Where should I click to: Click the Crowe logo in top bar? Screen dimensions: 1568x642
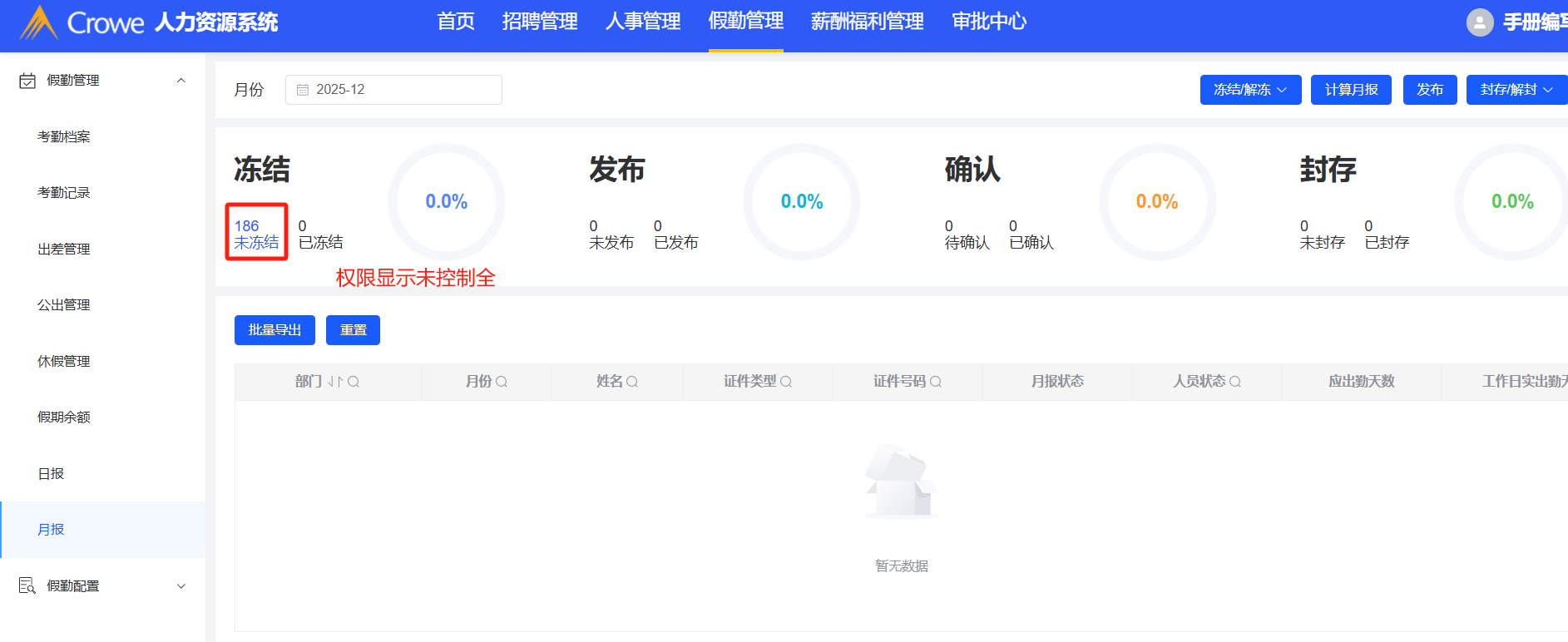coord(40,22)
